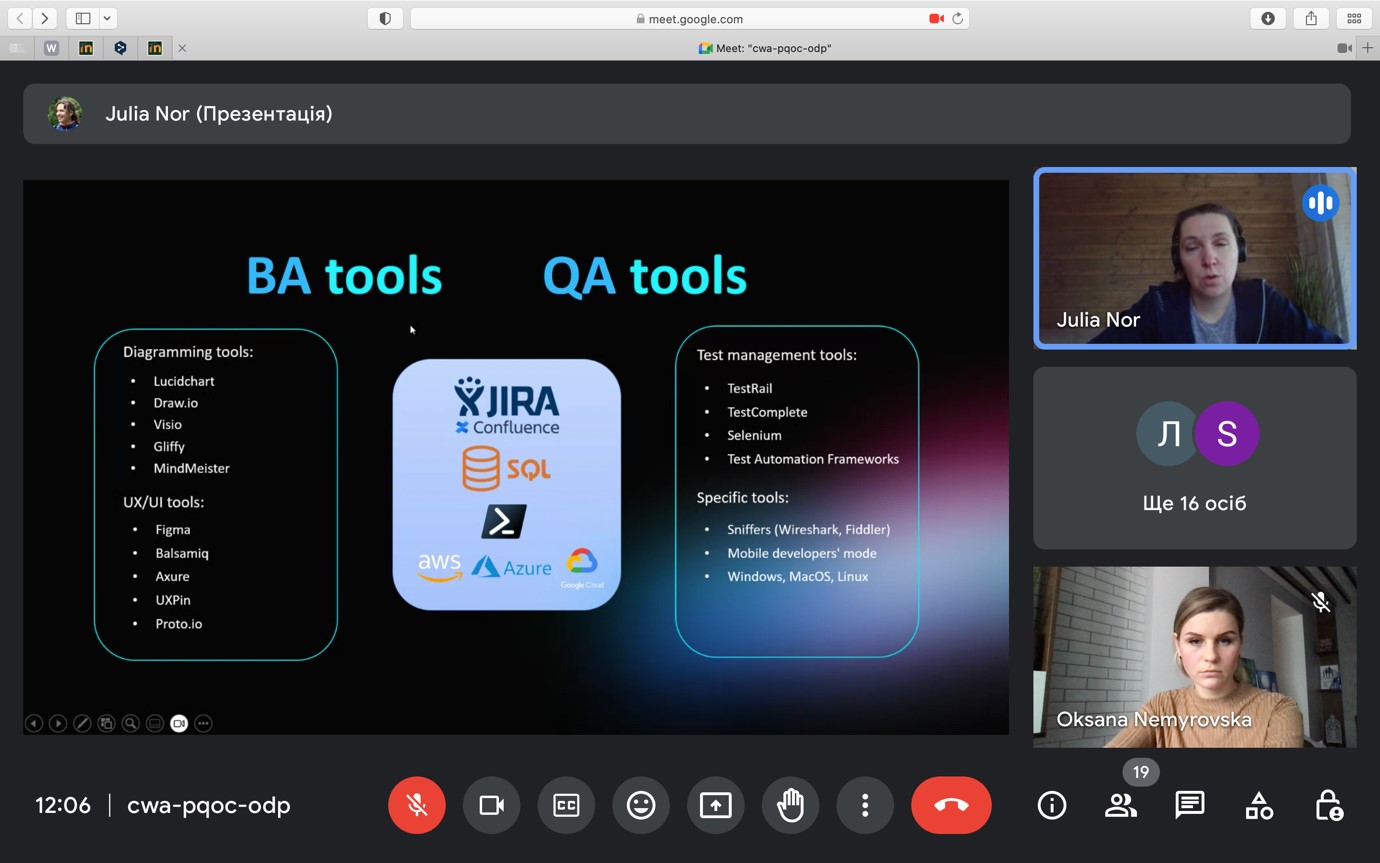
Task: Open host controls lock icon
Action: click(x=1328, y=805)
